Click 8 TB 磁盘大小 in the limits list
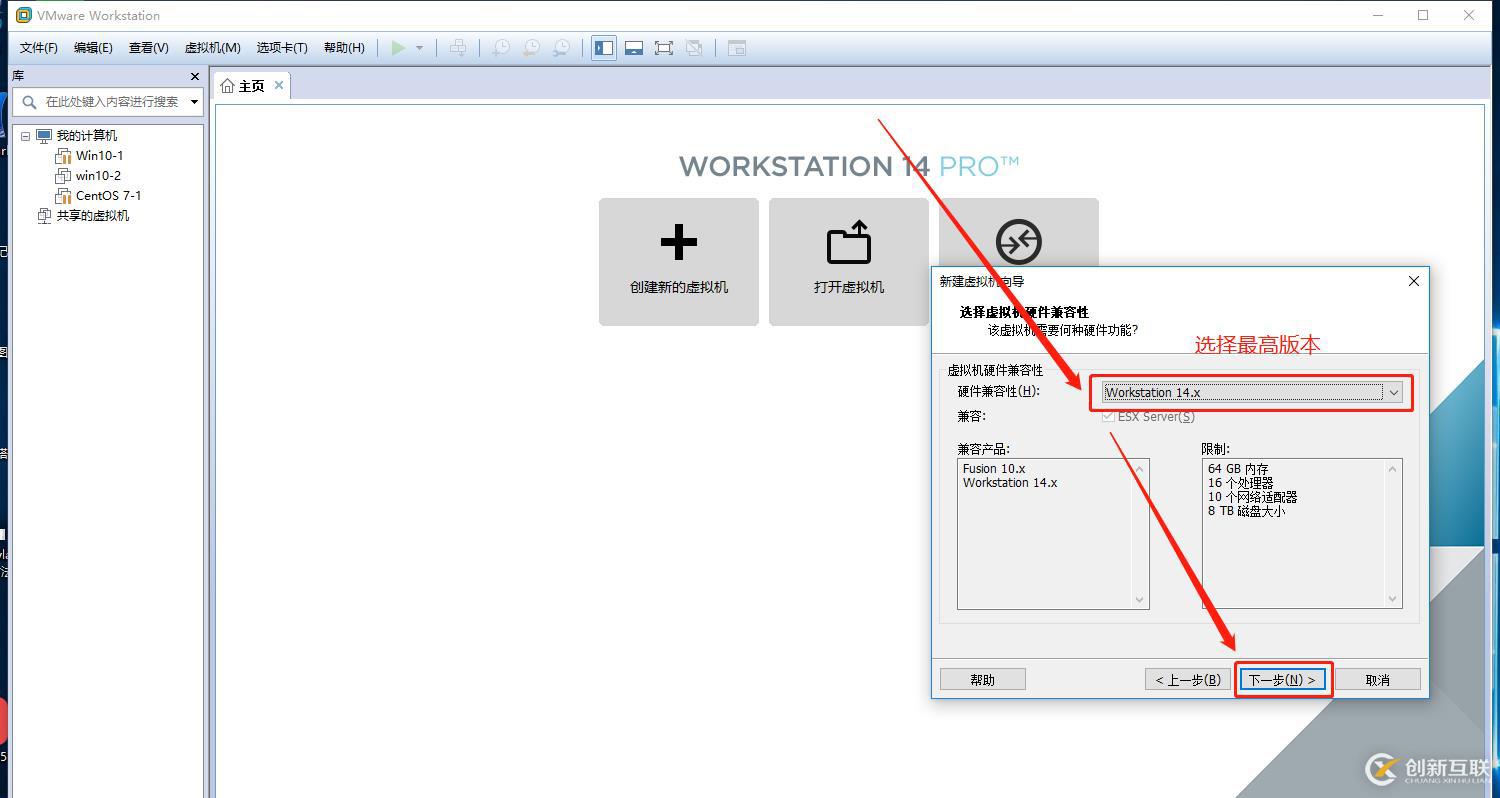 coord(1246,510)
